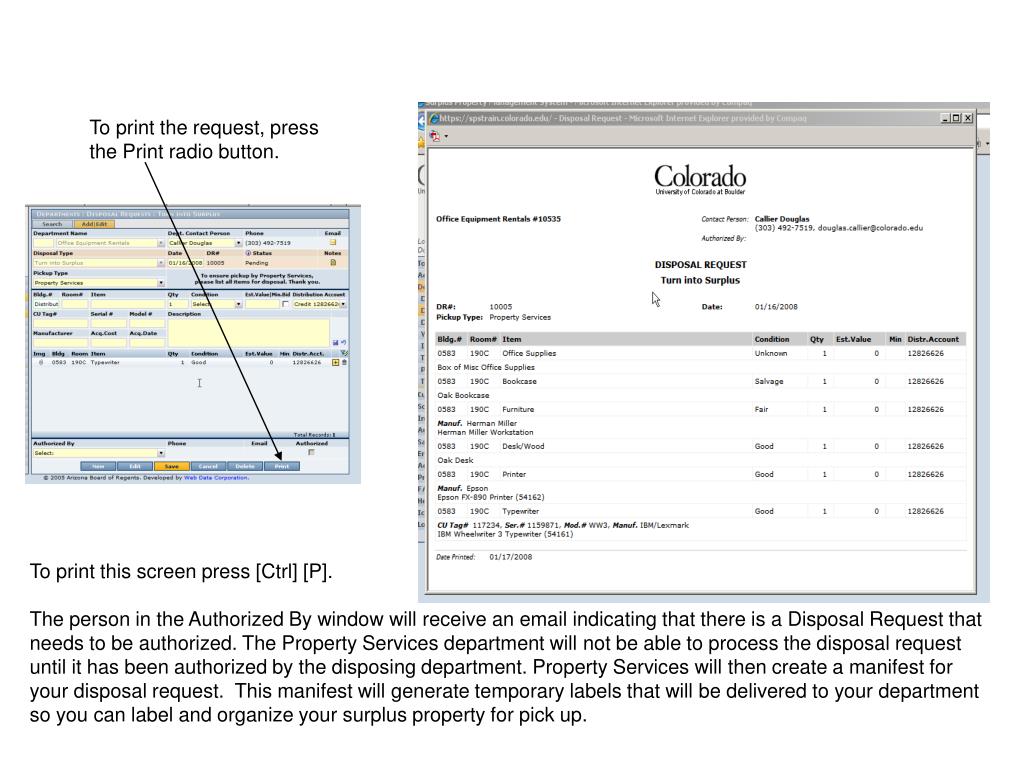The width and height of the screenshot is (1024, 768).
Task: Open the Authorized By Select dropdown
Action: [x=161, y=453]
